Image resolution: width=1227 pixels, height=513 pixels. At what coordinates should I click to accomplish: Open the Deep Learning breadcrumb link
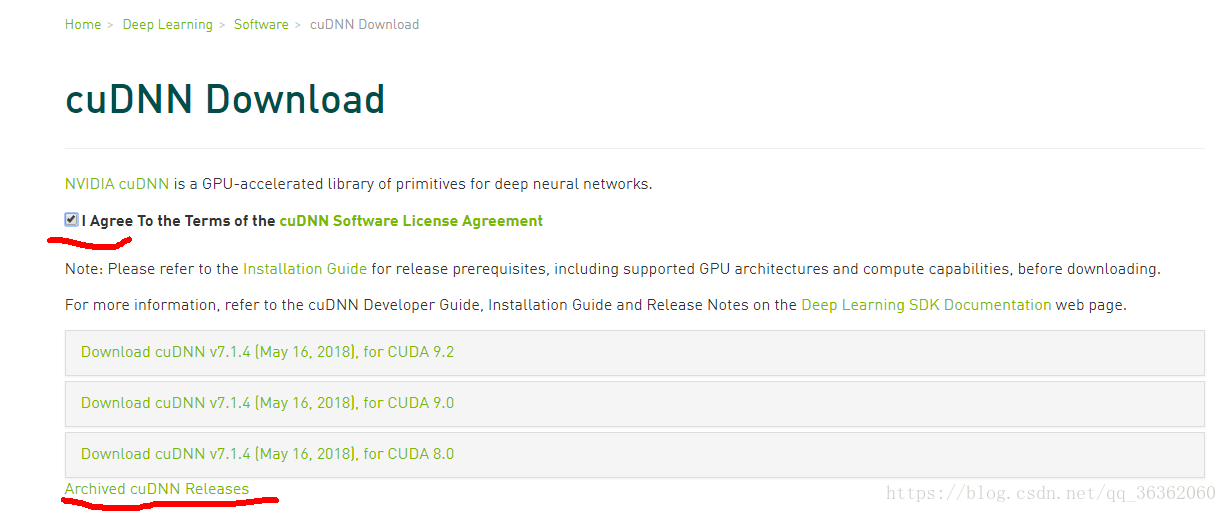[x=167, y=25]
